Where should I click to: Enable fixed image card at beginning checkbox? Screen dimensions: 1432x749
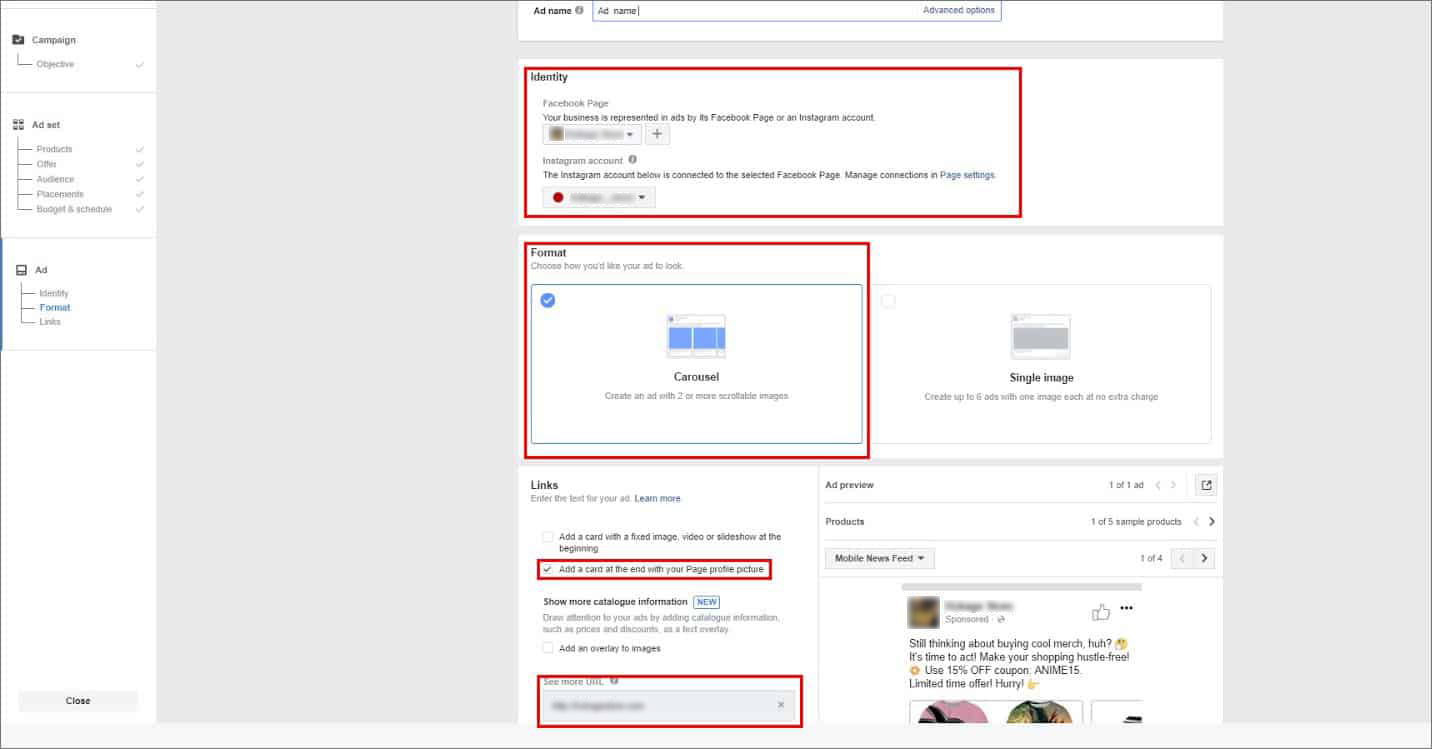(x=547, y=537)
